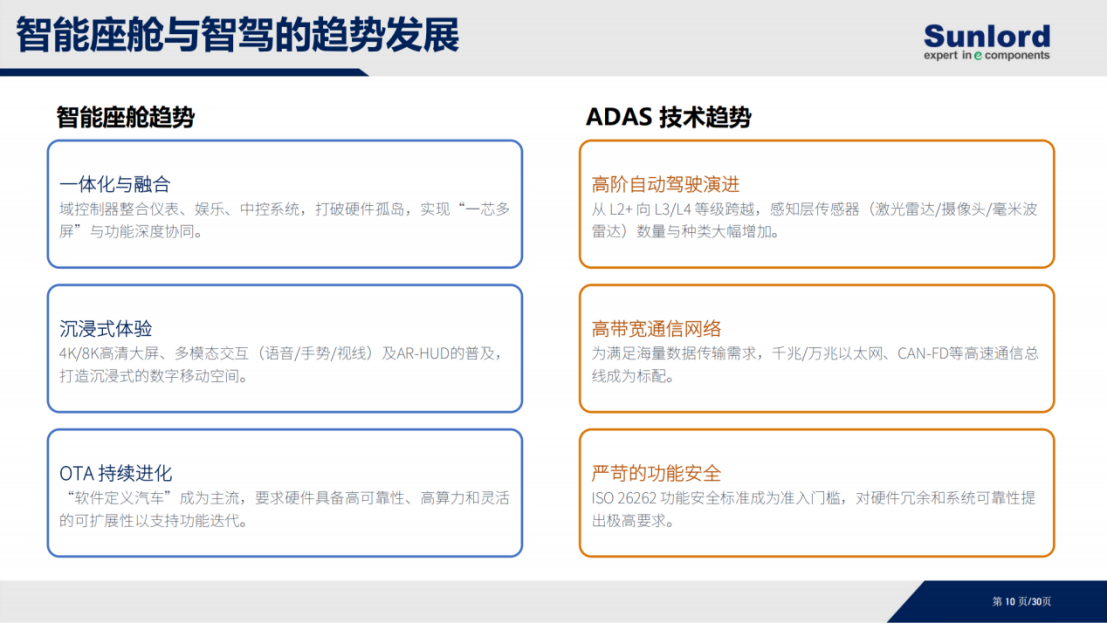Click the Sunlord logo
Image resolution: width=1107 pixels, height=624 pixels.
point(986,42)
